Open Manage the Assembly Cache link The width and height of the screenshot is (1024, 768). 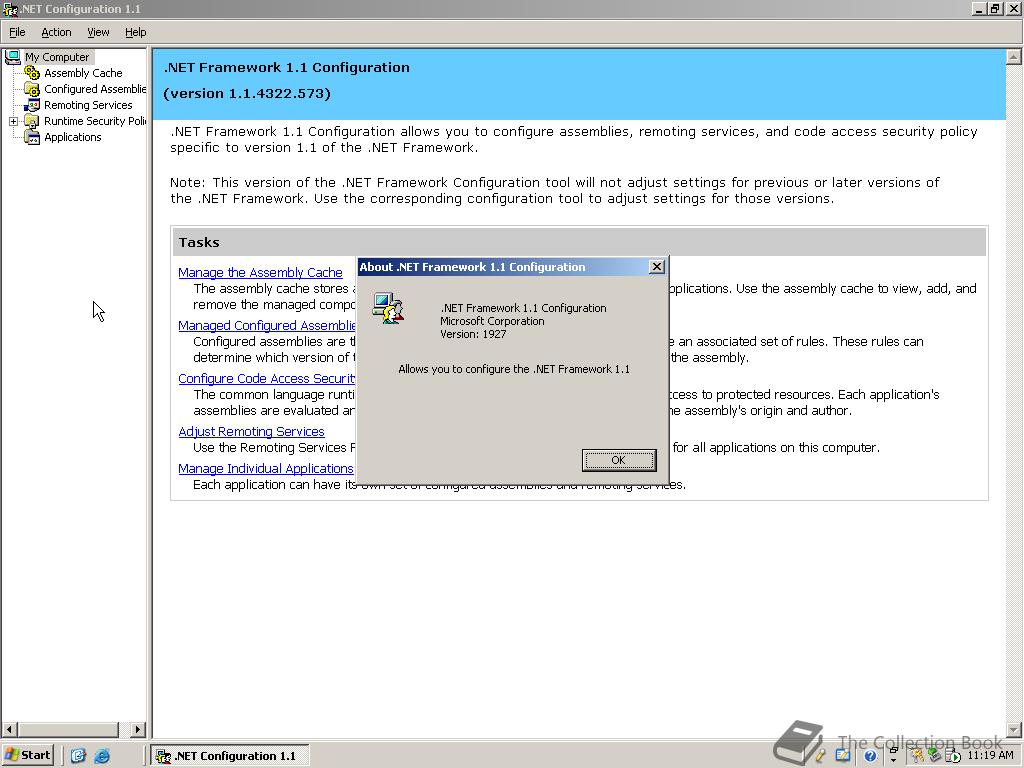pyautogui.click(x=260, y=272)
